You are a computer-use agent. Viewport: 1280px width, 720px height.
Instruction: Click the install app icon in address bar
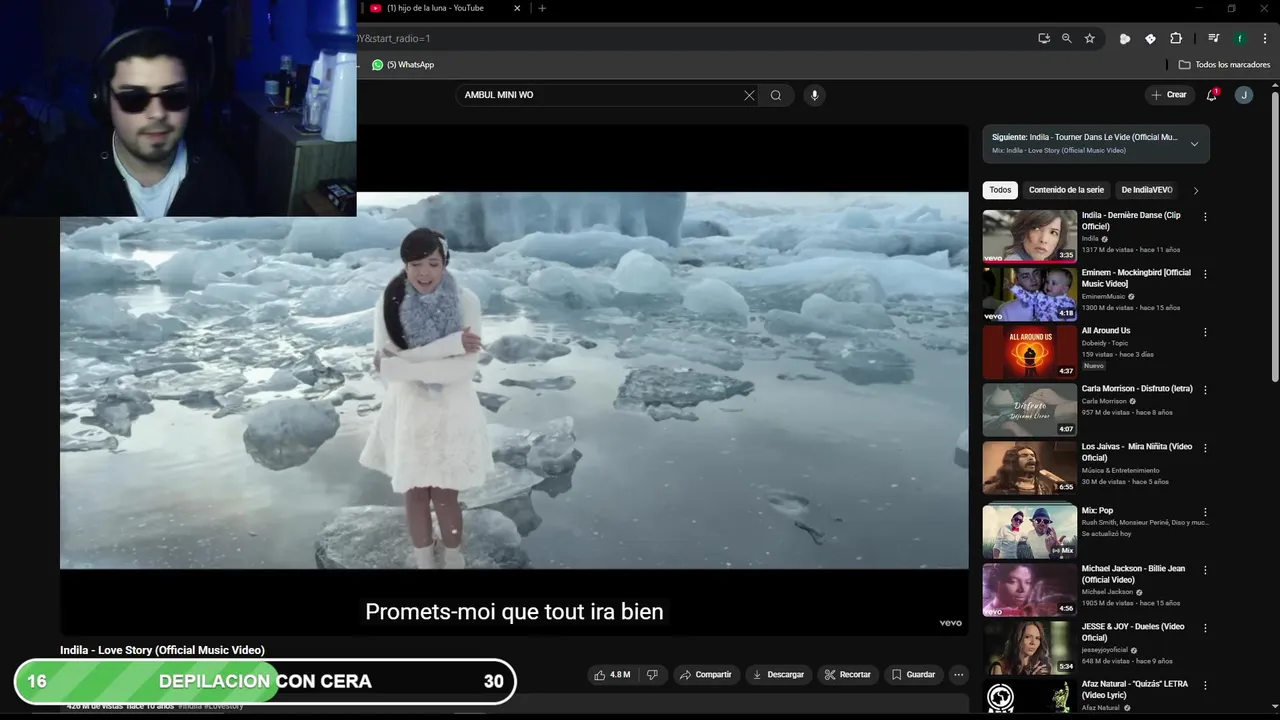point(1044,38)
